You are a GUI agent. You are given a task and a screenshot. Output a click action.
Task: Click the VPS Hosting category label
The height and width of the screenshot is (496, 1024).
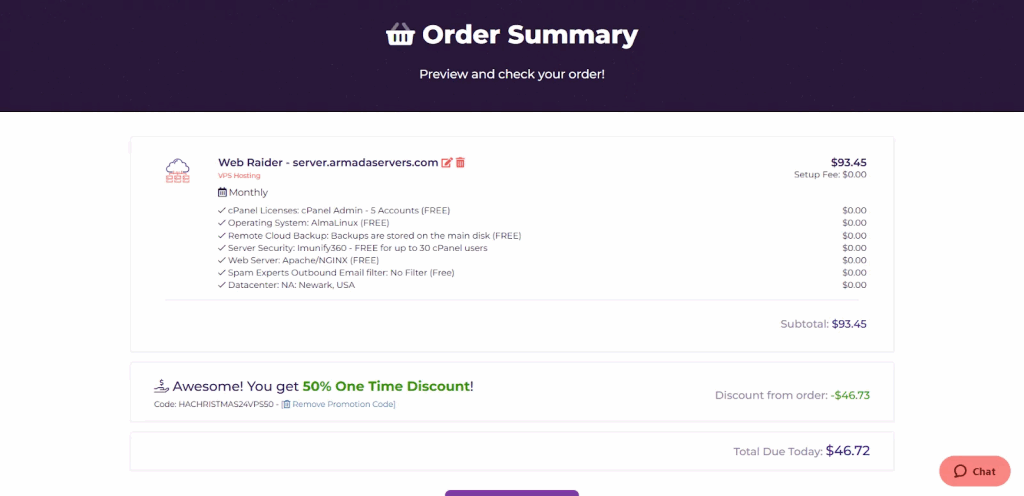coord(239,176)
